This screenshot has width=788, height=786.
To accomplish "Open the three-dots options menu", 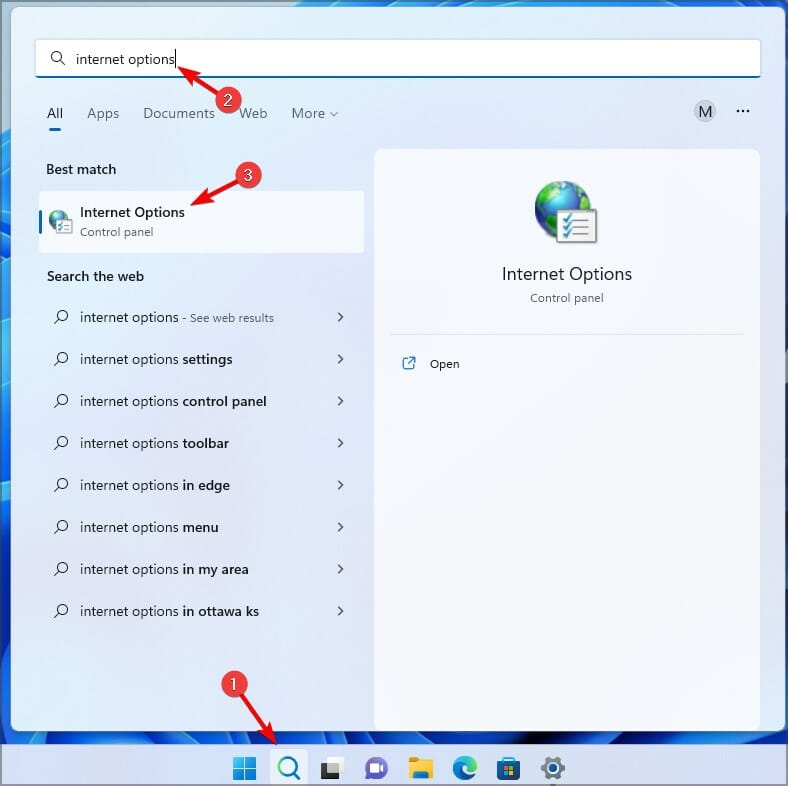I will 743,111.
